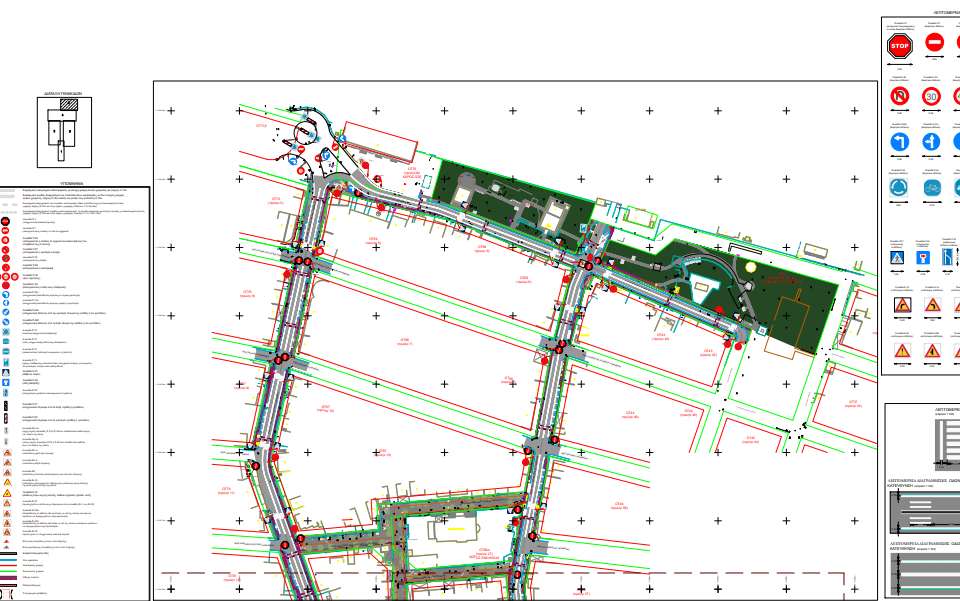Screen dimensions: 960x601
Task: Select the No U-turn prohibition sign
Action: tap(900, 97)
